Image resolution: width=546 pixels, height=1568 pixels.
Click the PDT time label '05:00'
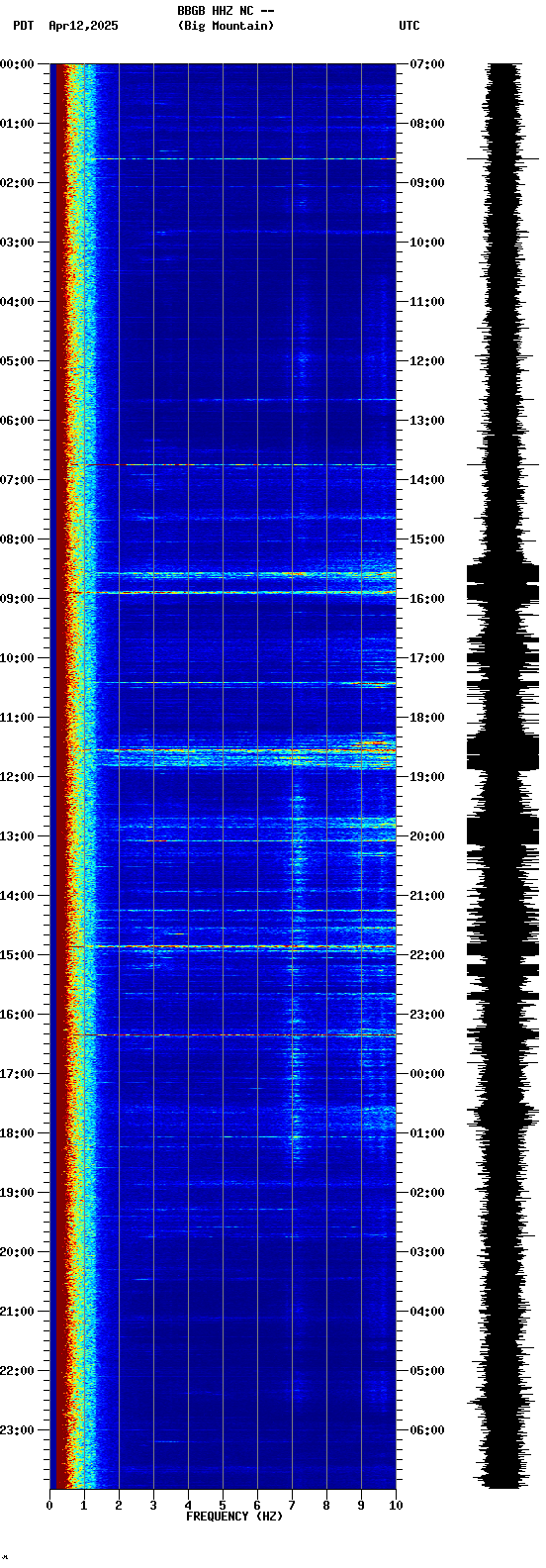(17, 361)
